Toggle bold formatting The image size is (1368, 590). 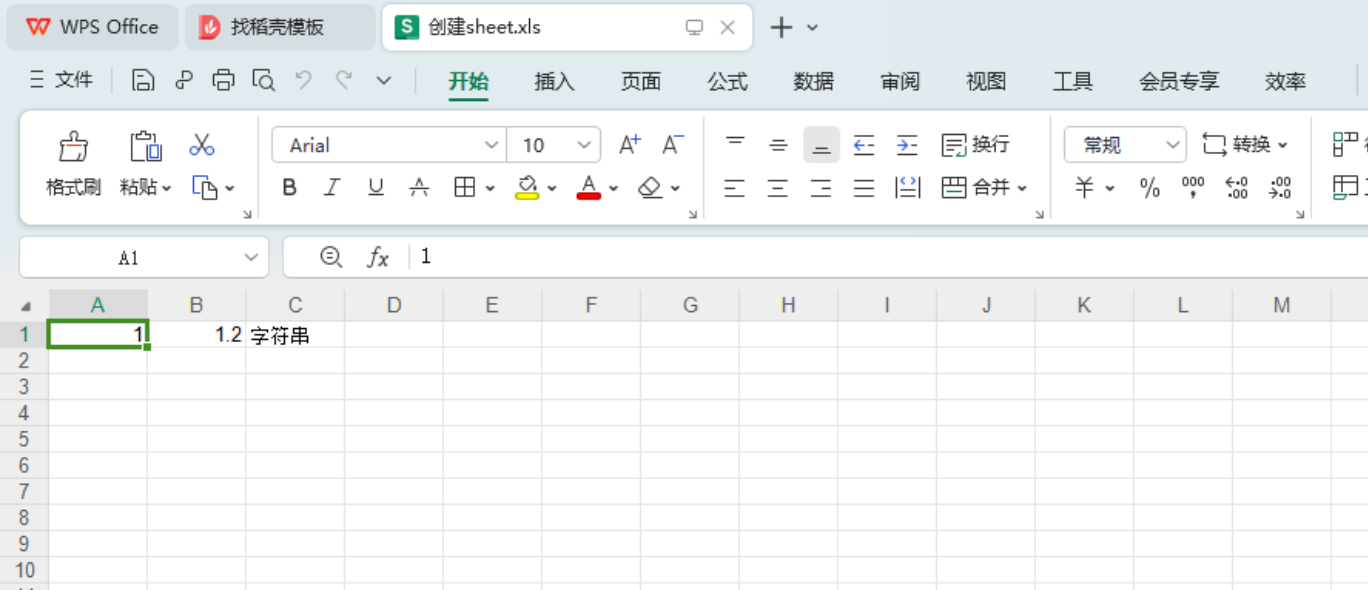289,187
